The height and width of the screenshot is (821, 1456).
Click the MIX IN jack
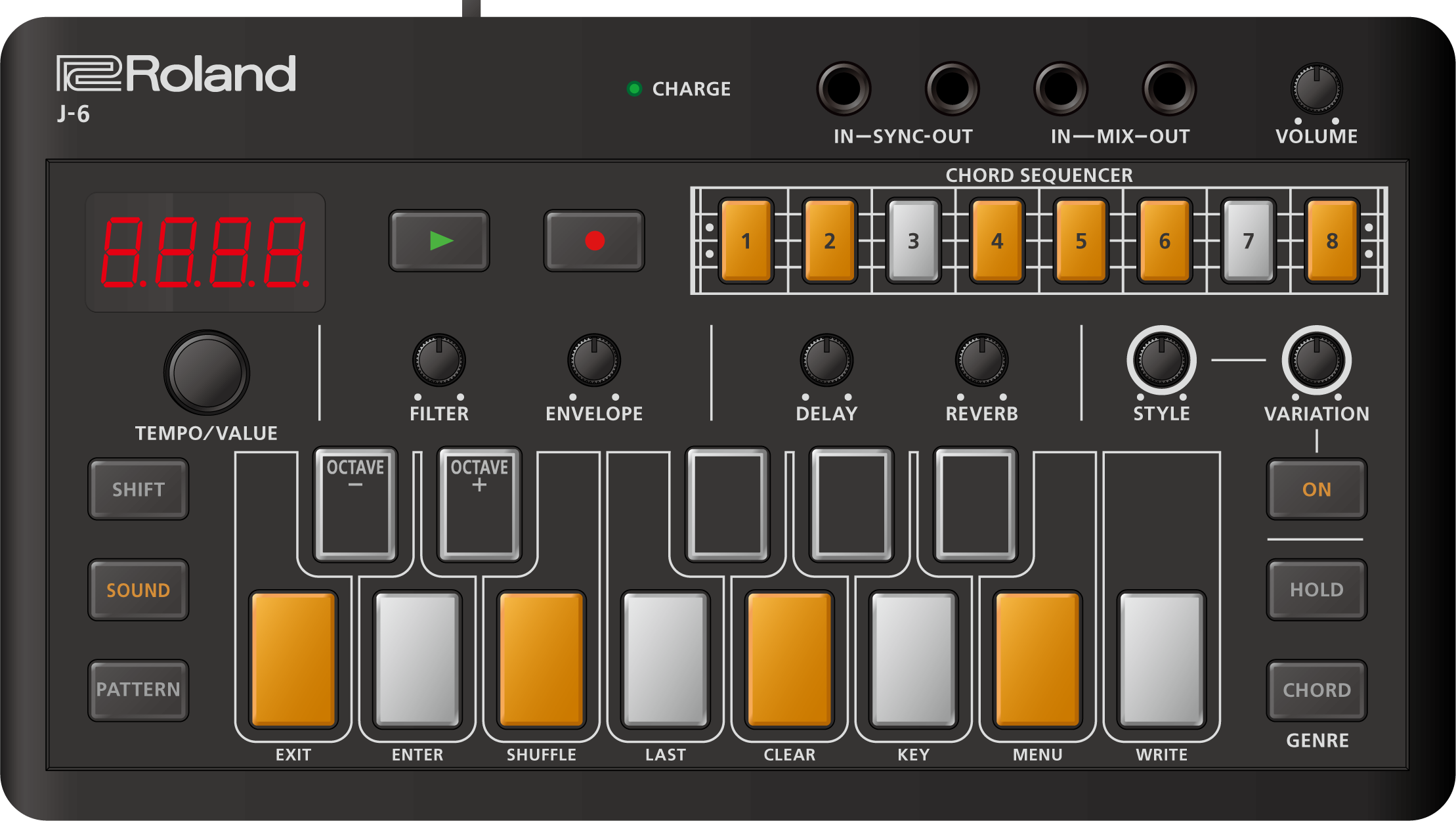(x=1061, y=88)
